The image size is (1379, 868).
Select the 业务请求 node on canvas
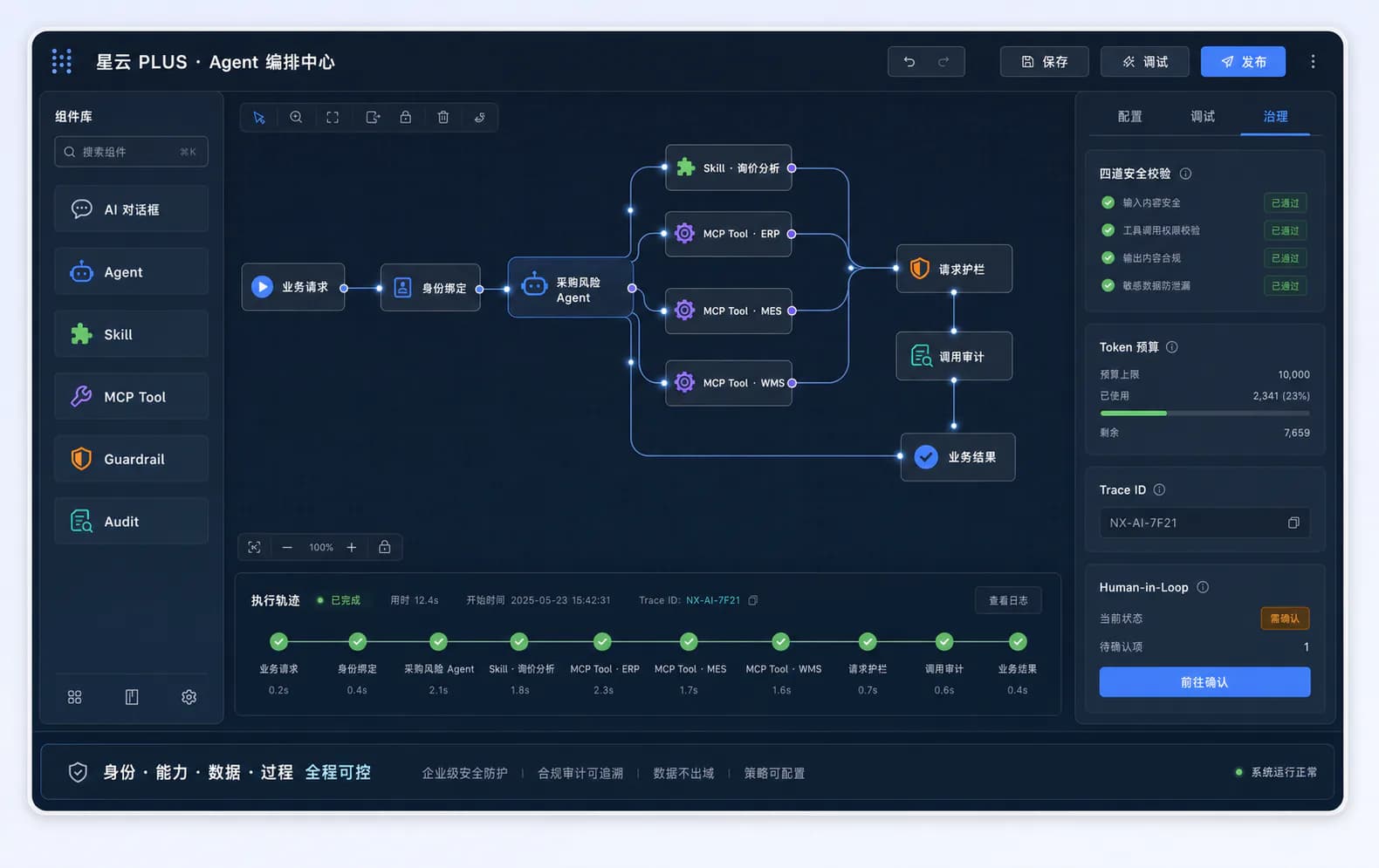tap(293, 287)
